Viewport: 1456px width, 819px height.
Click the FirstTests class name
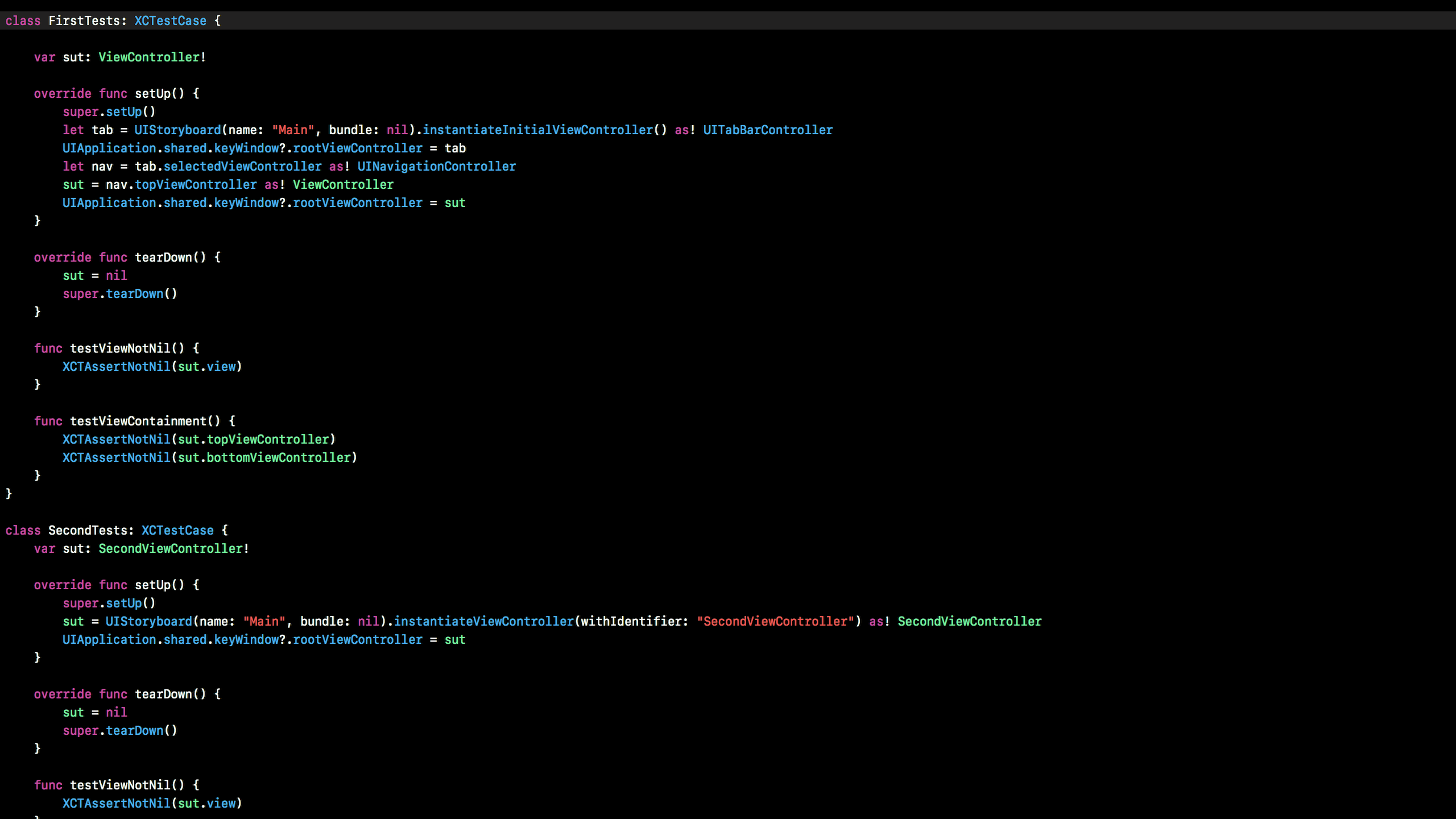pos(84,21)
